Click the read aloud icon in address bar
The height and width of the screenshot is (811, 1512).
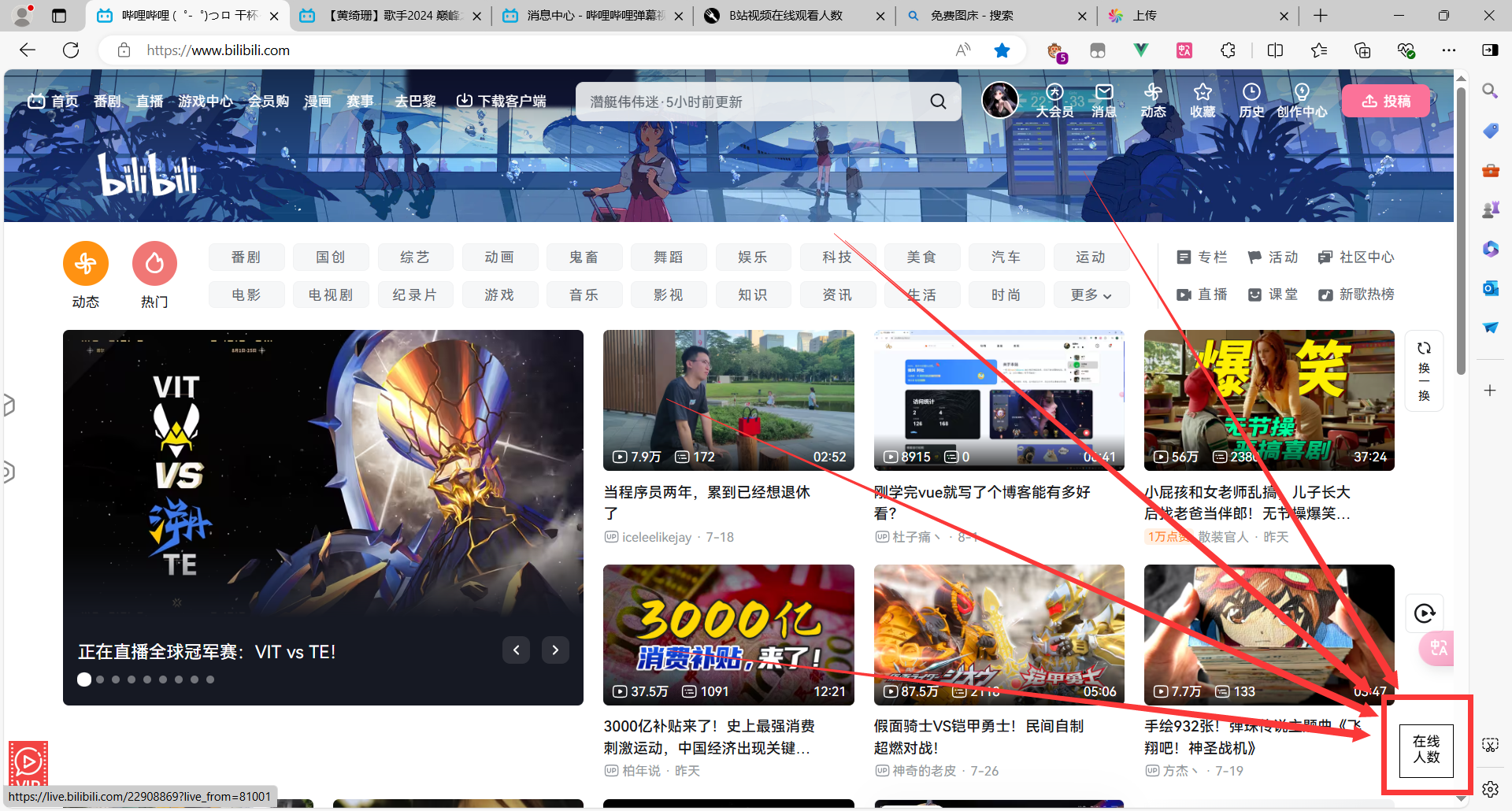[x=962, y=50]
